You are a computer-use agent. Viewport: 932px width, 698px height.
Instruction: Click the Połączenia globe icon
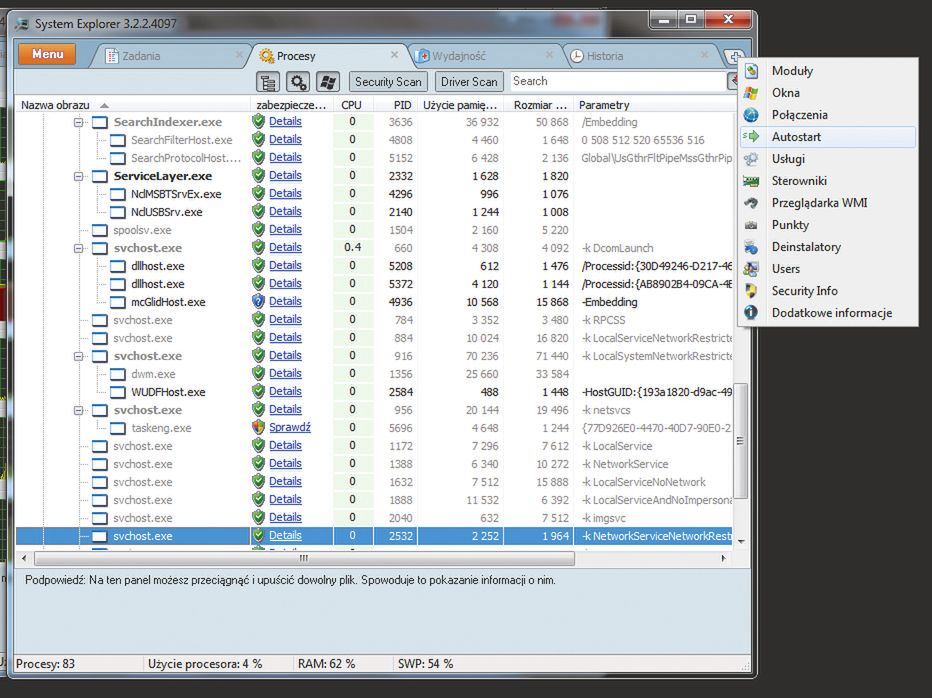click(751, 115)
